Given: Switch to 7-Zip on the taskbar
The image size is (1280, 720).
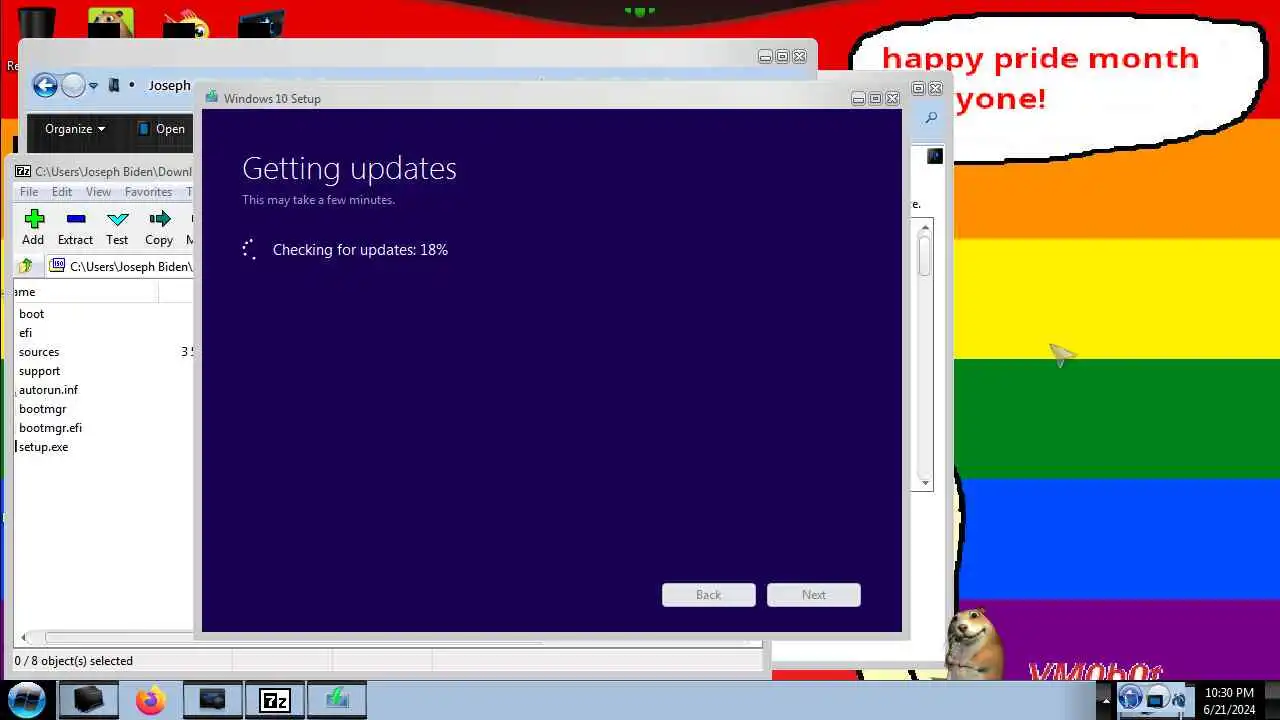Looking at the screenshot, I should click(275, 701).
